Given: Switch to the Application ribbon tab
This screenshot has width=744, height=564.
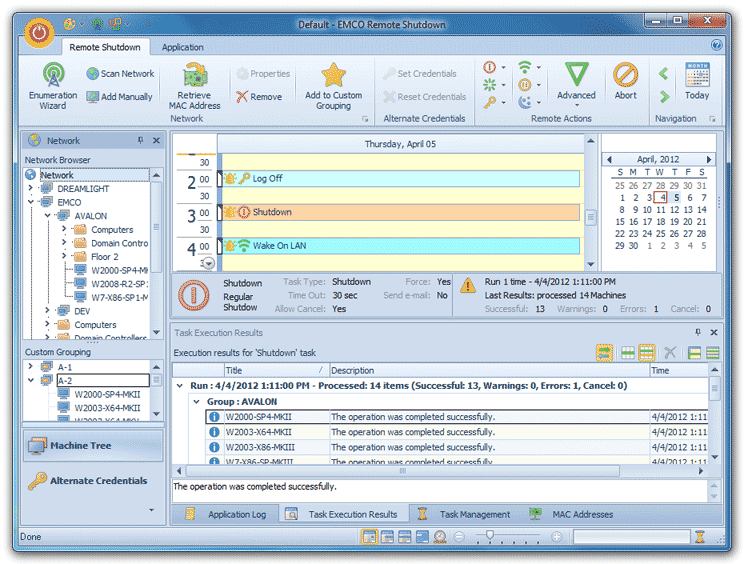Looking at the screenshot, I should (x=182, y=47).
